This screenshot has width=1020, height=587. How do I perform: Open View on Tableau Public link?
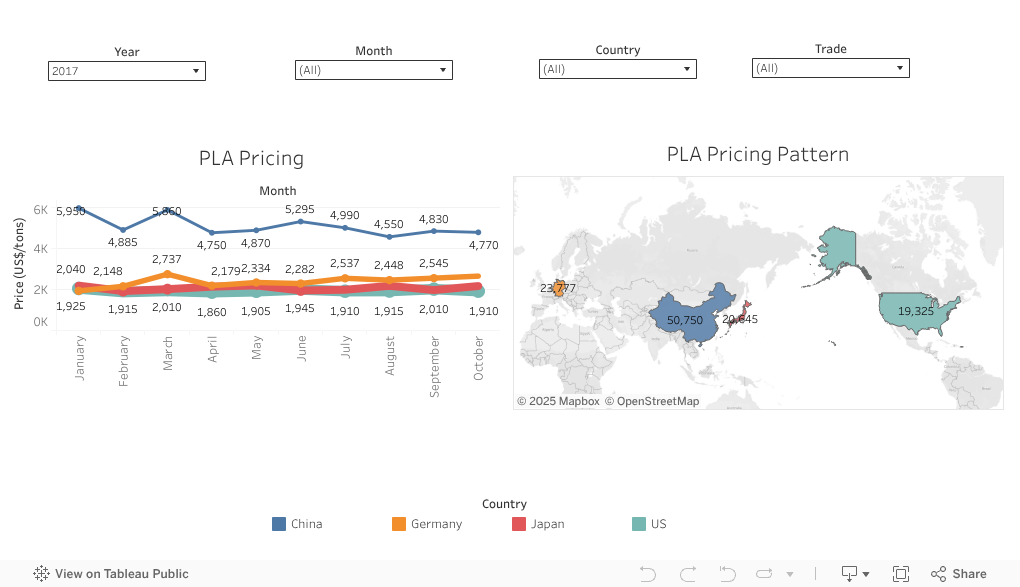tap(121, 574)
